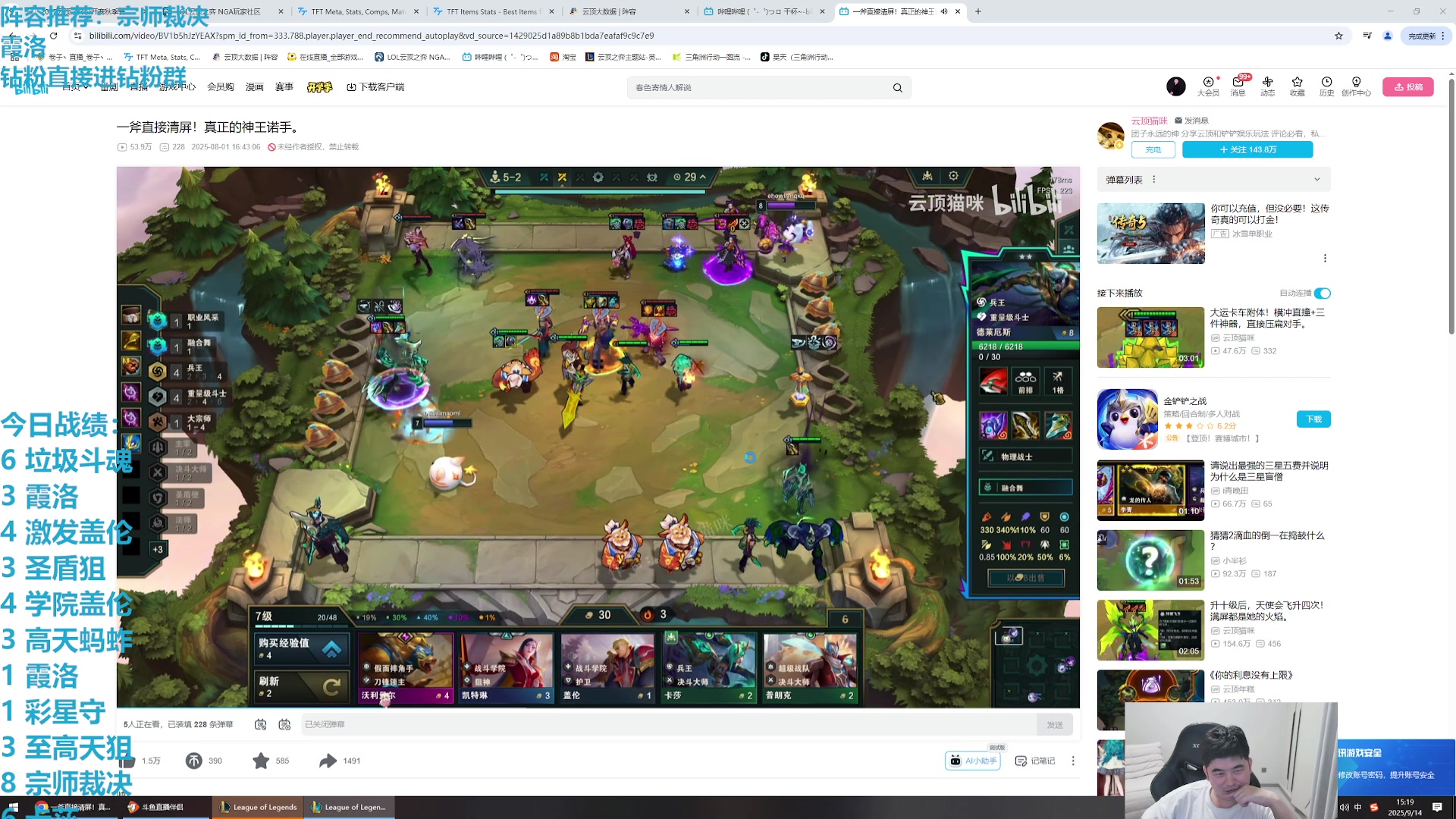Click the danmaku input field
The image size is (1456, 819).
pos(667,725)
